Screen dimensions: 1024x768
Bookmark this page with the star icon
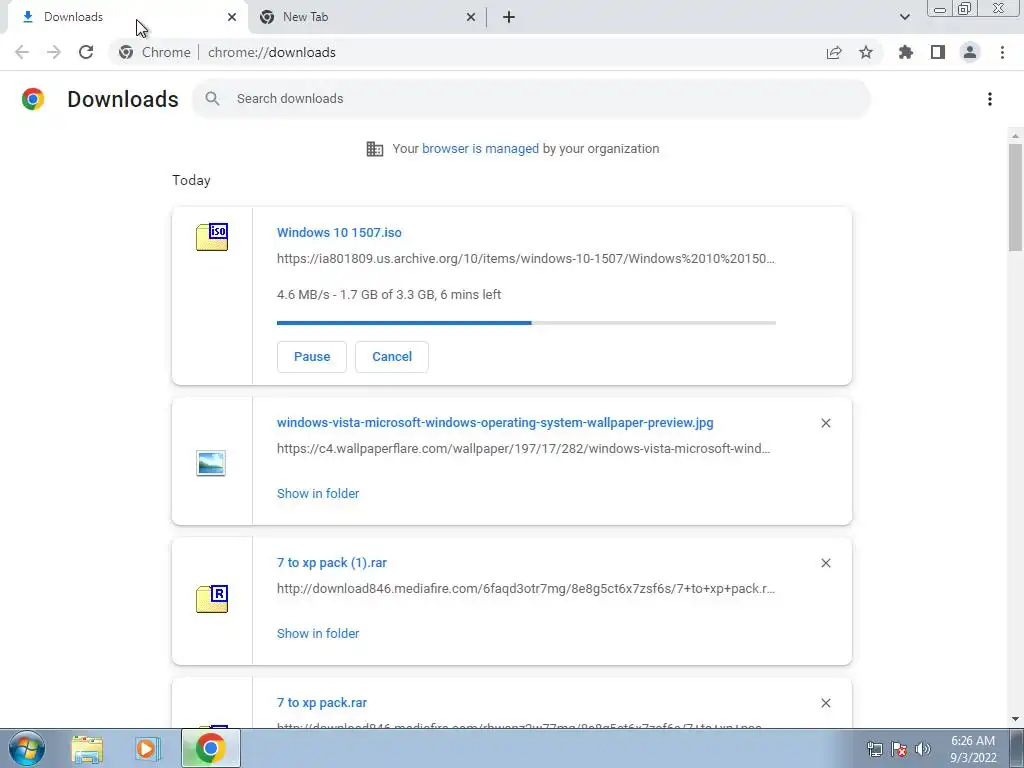click(866, 52)
